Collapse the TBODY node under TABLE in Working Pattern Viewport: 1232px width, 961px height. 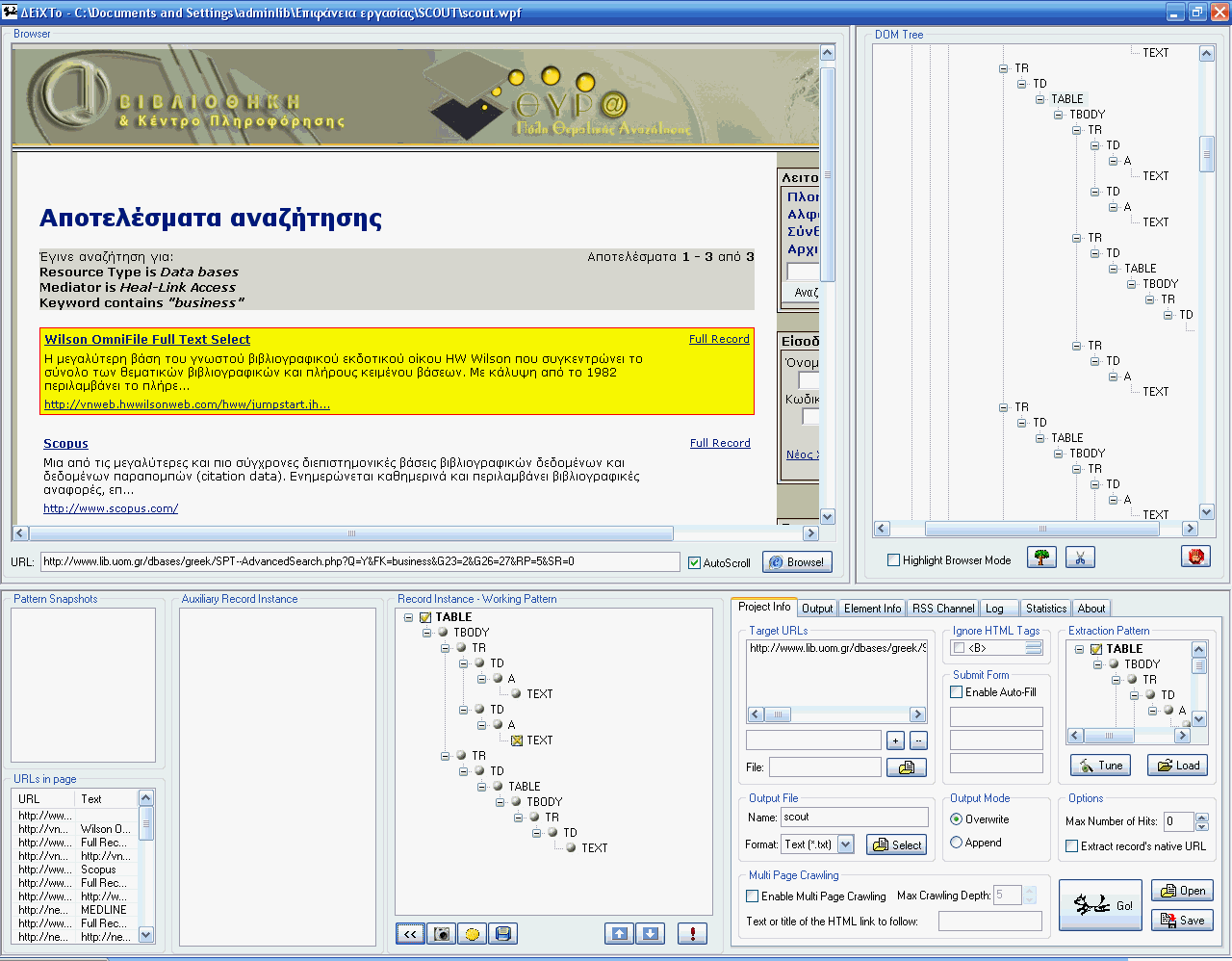(426, 633)
